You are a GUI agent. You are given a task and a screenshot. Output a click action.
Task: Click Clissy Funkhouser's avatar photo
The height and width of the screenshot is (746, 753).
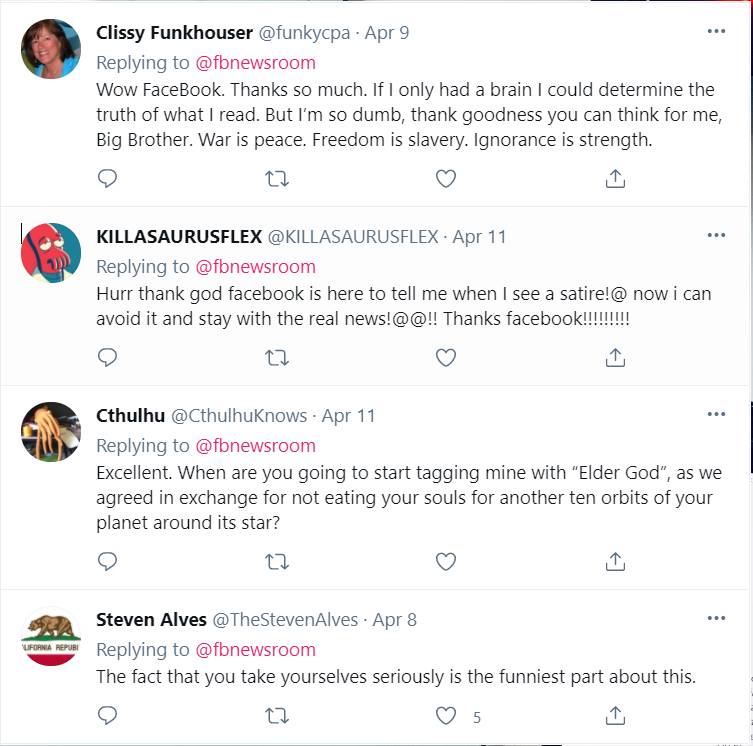tap(51, 49)
